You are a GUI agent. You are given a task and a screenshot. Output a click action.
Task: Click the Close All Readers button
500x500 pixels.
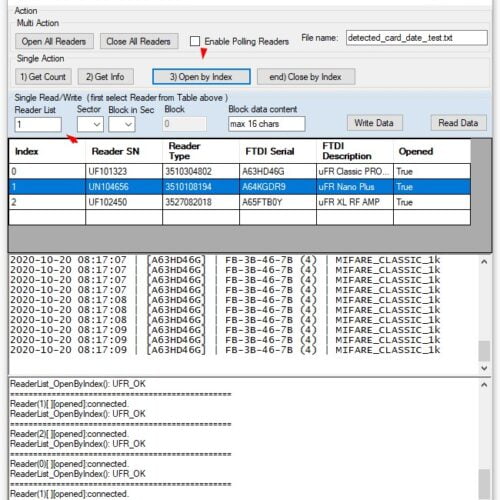(139, 41)
